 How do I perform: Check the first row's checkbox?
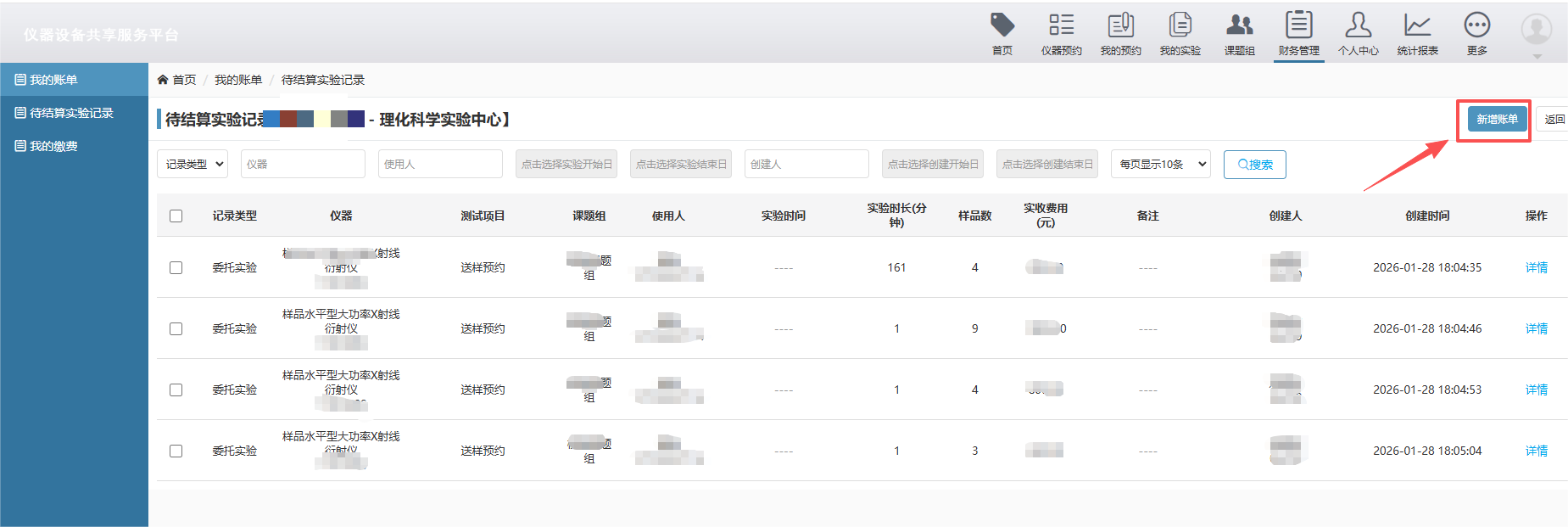176,268
